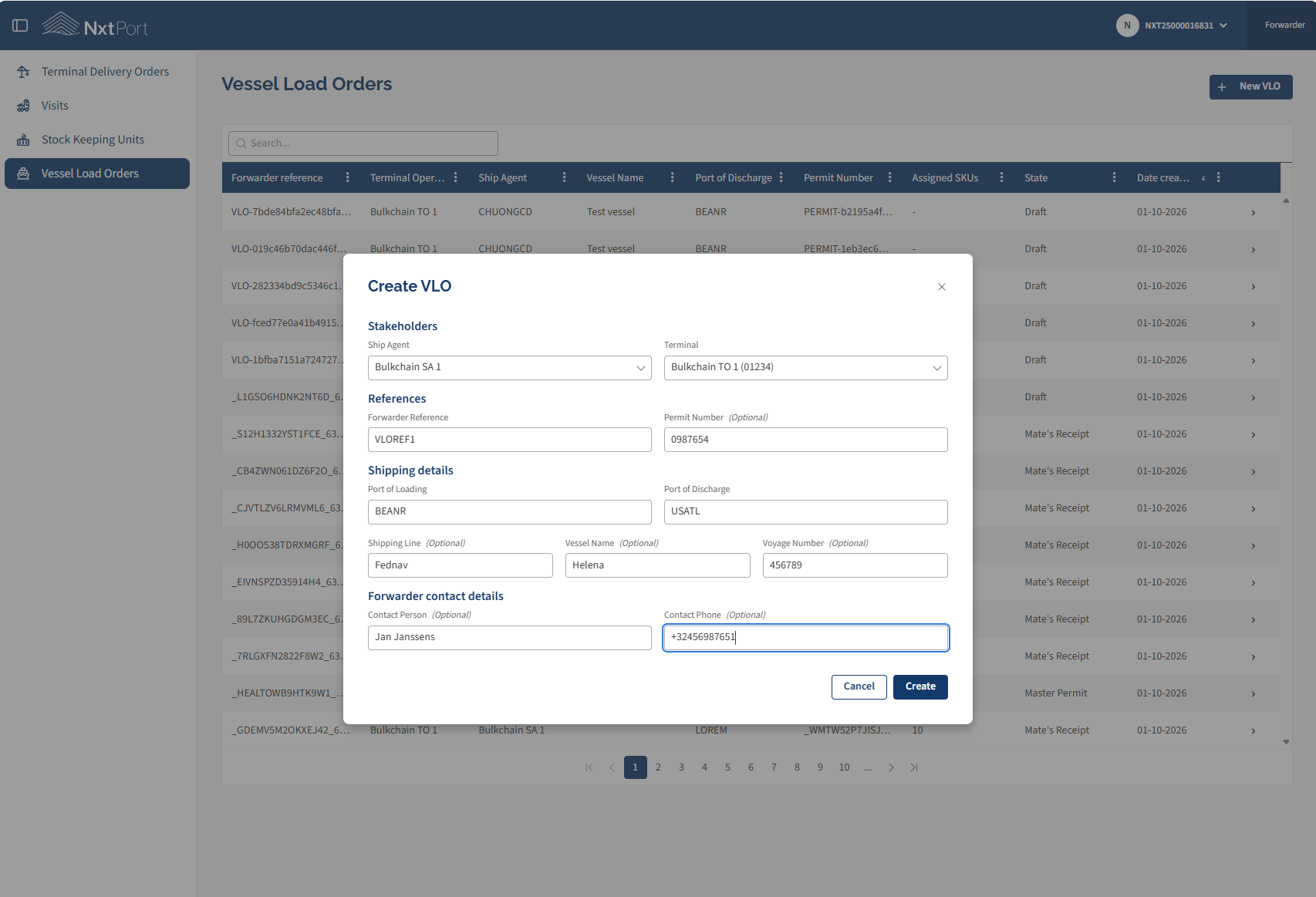Click the Port of Loading field
The image size is (1316, 897).
(x=510, y=512)
